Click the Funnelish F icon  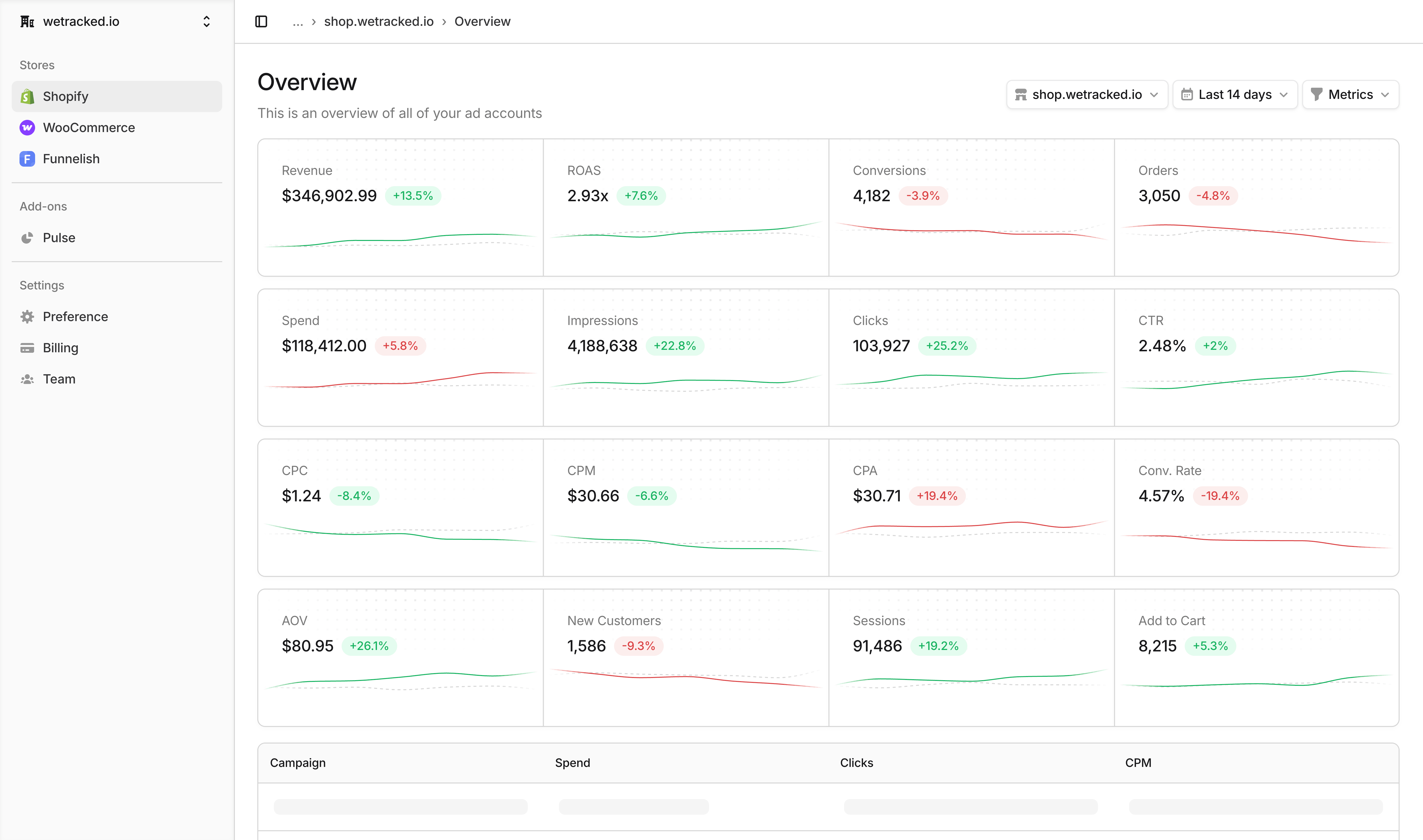tap(27, 159)
